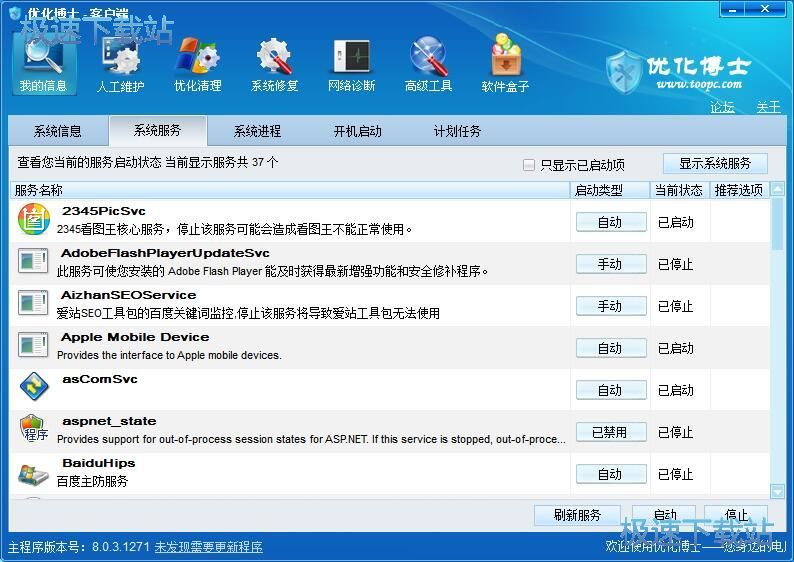Viewport: 794px width, 562px height.
Task: Click the AizhanSEOService service icon
Action: 33,303
